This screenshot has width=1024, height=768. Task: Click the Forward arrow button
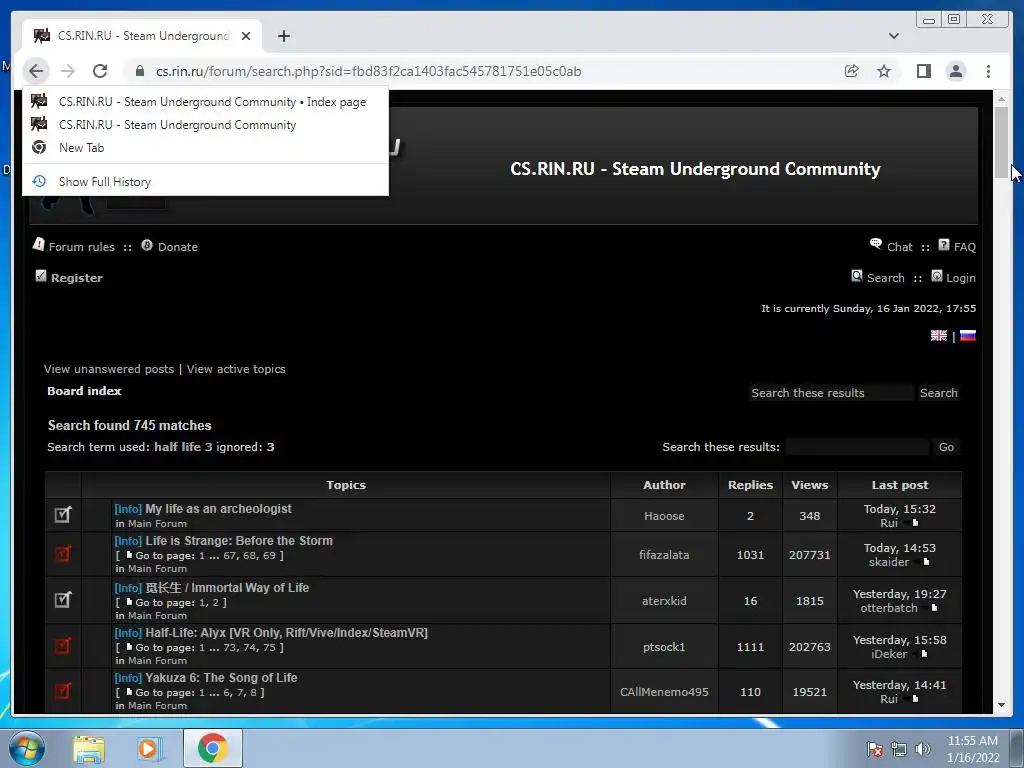[x=68, y=71]
